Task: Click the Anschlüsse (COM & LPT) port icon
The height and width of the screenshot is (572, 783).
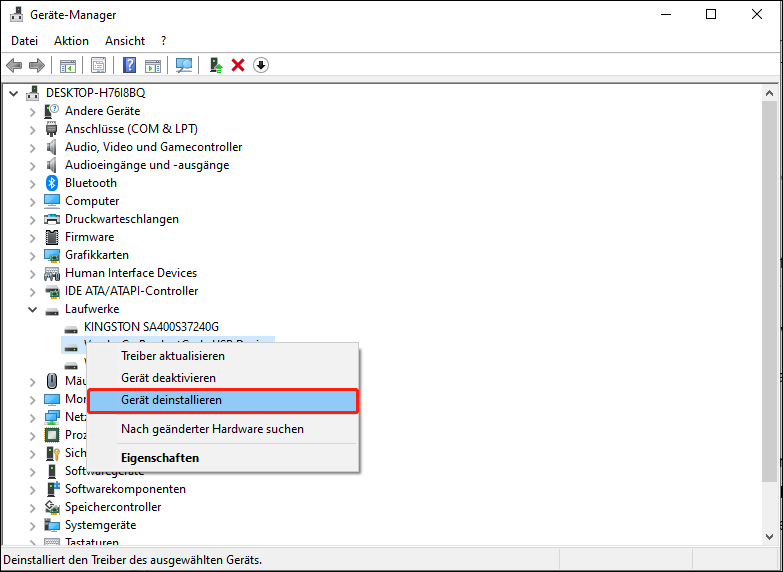Action: coord(52,129)
